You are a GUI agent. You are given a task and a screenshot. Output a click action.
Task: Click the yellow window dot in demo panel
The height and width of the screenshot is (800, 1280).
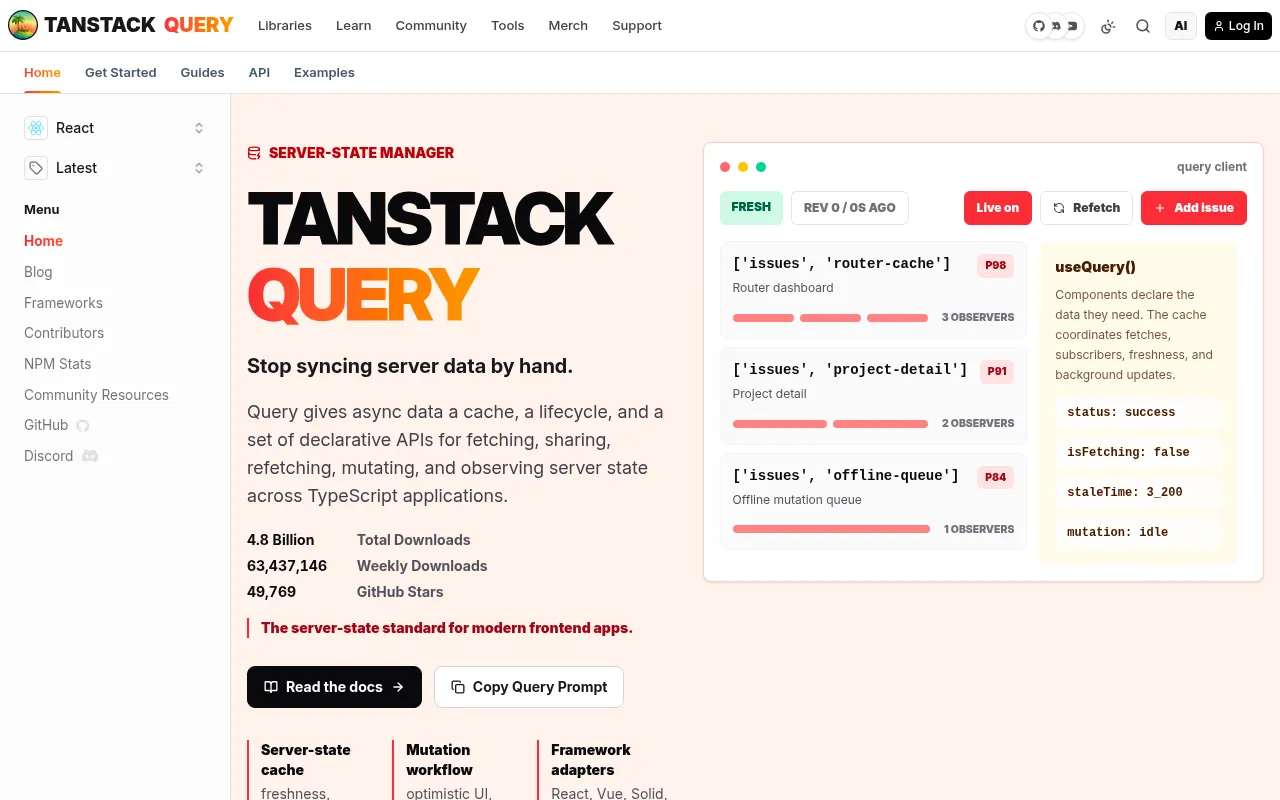point(743,167)
